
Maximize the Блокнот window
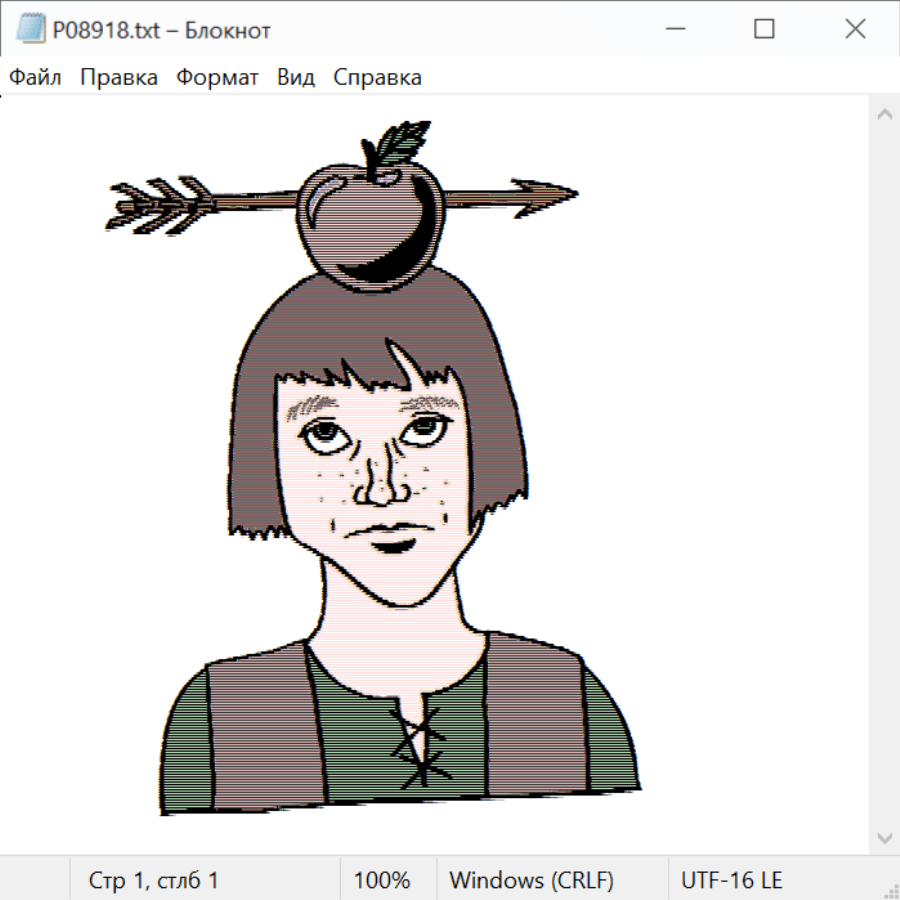(x=764, y=30)
